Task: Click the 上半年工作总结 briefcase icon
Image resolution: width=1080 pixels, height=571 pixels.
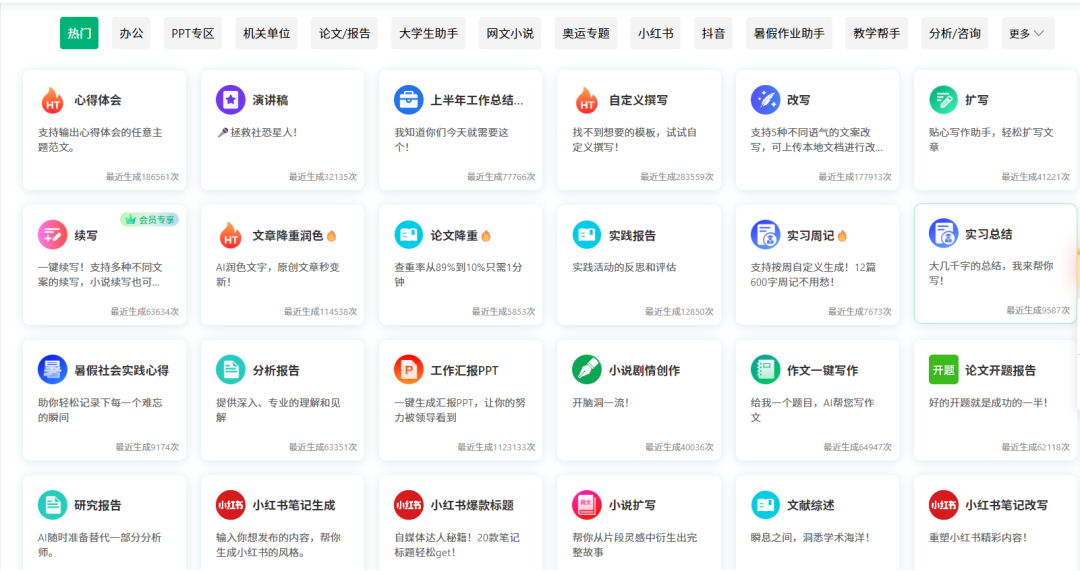Action: [408, 100]
